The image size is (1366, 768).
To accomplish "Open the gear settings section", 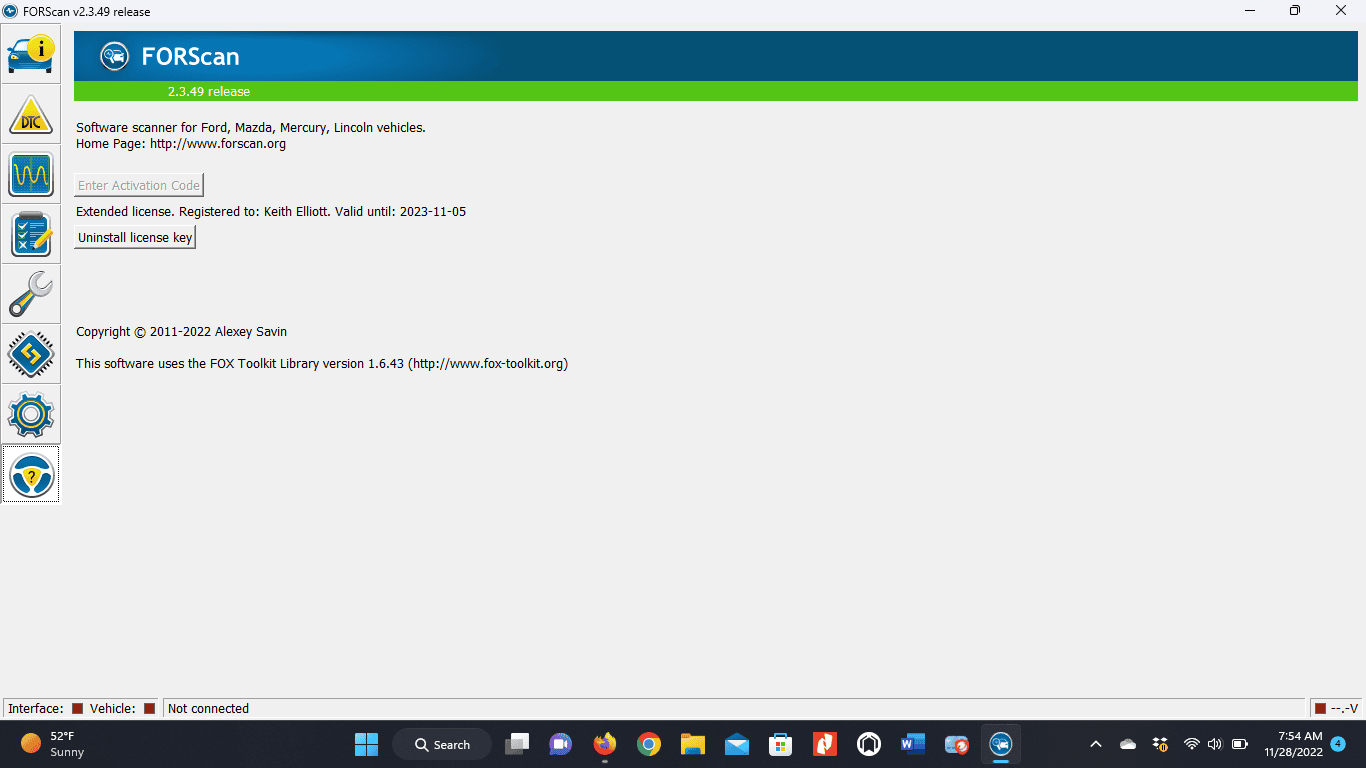I will pyautogui.click(x=31, y=414).
